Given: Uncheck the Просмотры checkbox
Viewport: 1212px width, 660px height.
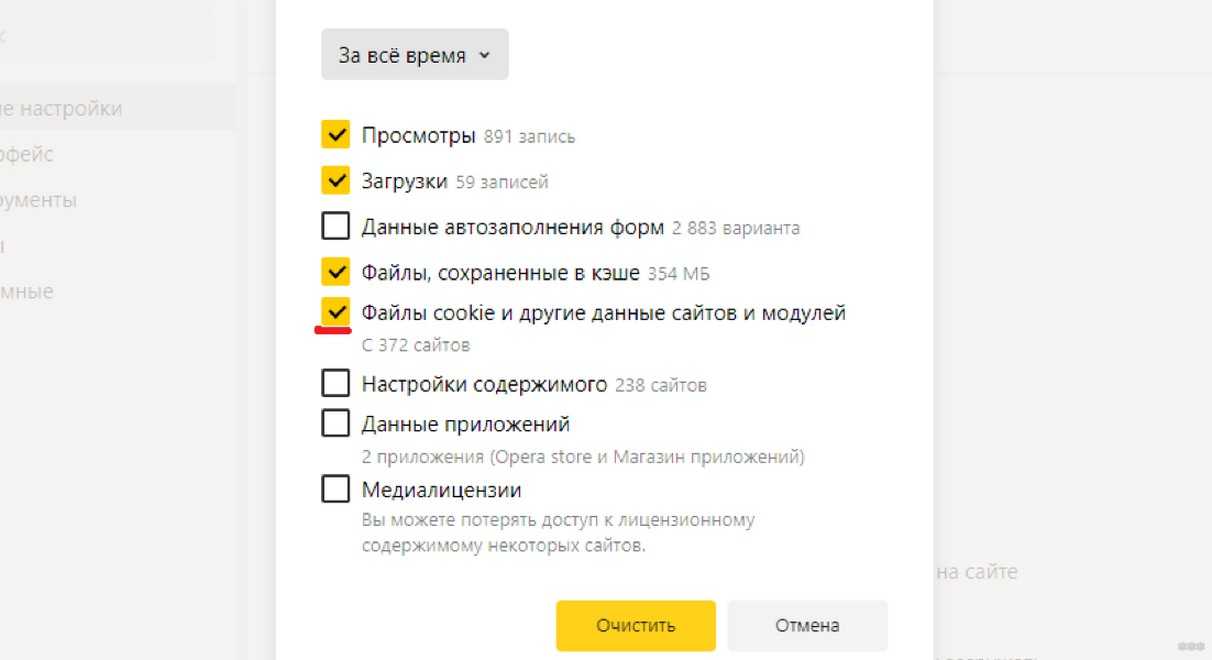Looking at the screenshot, I should click(336, 135).
